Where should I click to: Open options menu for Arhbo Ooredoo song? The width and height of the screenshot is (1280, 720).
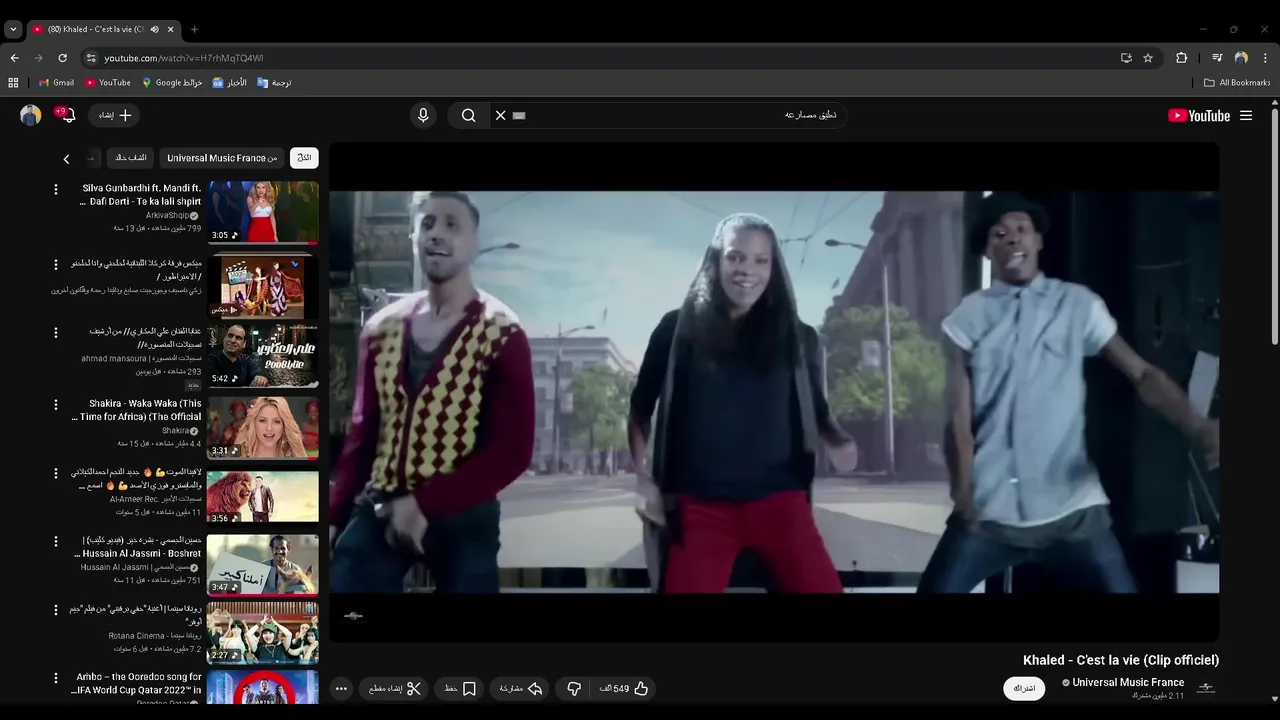56,677
